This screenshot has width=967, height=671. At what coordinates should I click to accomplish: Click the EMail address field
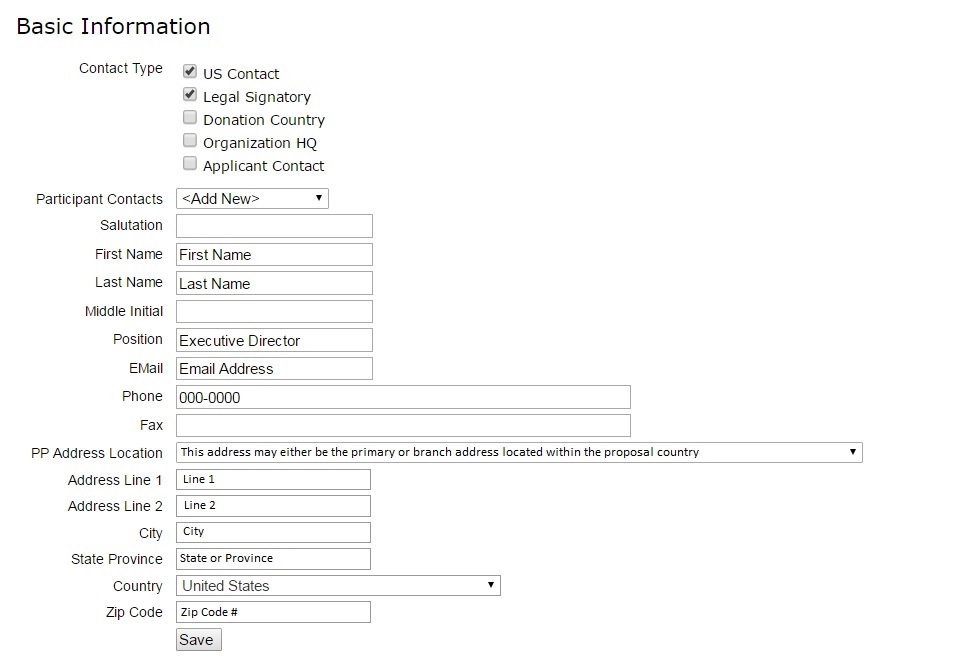pos(274,369)
